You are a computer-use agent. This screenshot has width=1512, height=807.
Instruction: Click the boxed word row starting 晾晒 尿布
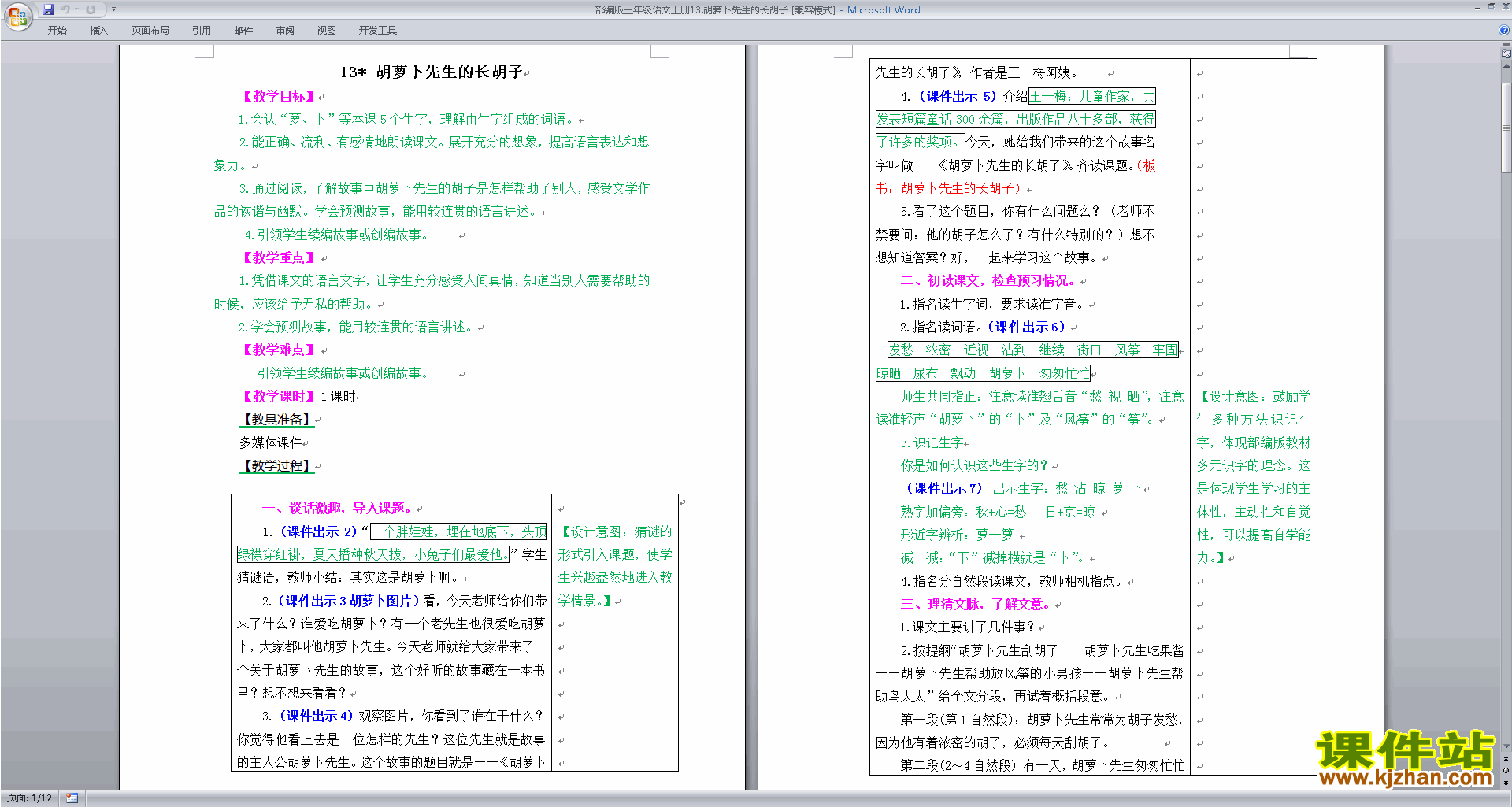click(983, 373)
